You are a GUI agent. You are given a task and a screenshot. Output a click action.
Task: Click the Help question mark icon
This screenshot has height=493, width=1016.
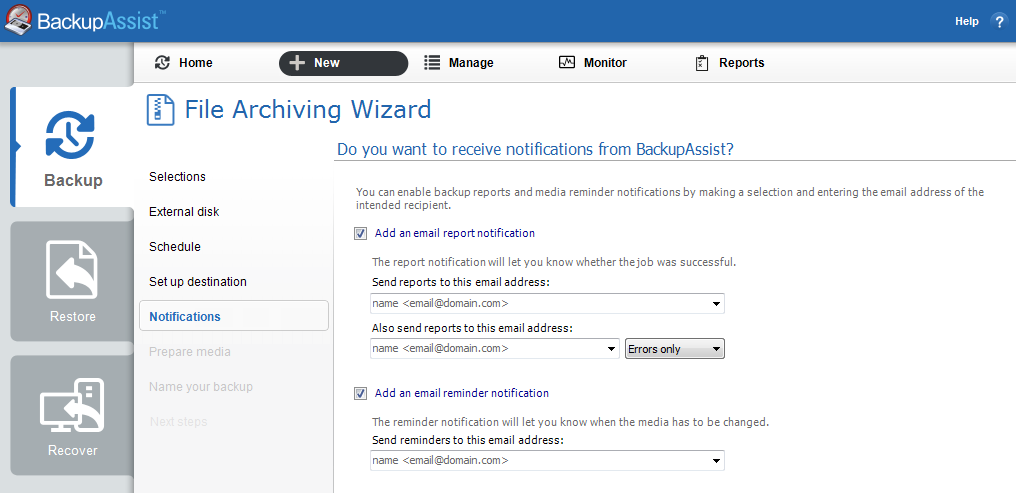998,21
